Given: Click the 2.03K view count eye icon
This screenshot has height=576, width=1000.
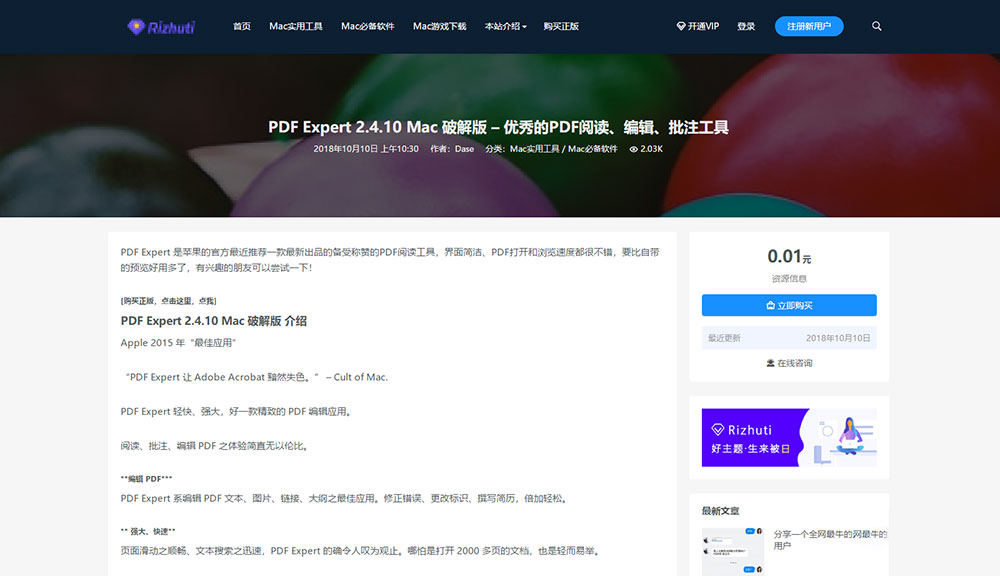Looking at the screenshot, I should (633, 149).
